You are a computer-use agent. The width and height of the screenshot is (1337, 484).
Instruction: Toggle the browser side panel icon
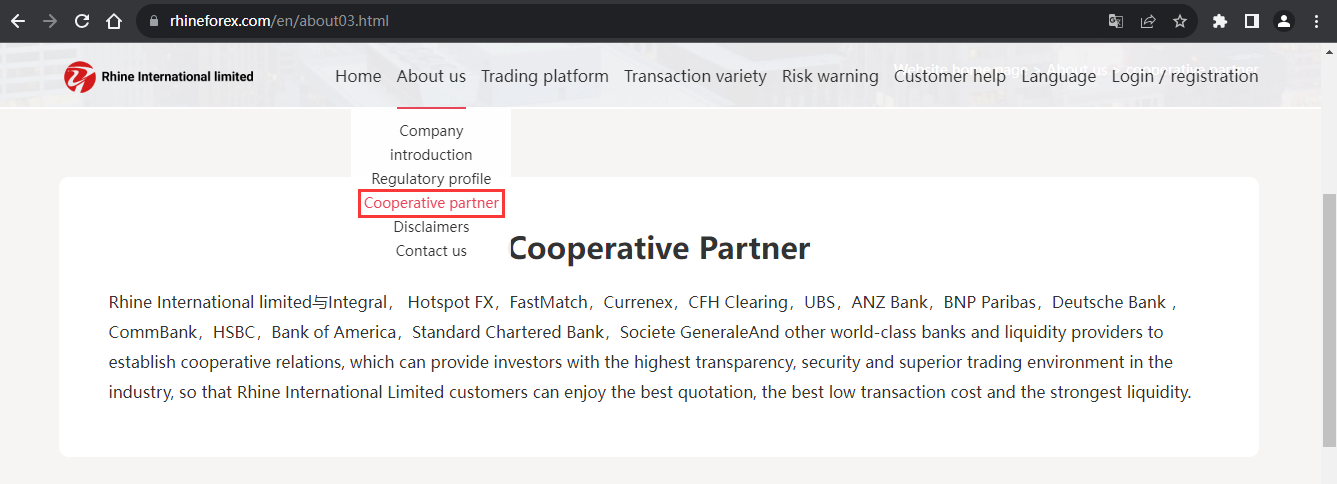point(1251,21)
